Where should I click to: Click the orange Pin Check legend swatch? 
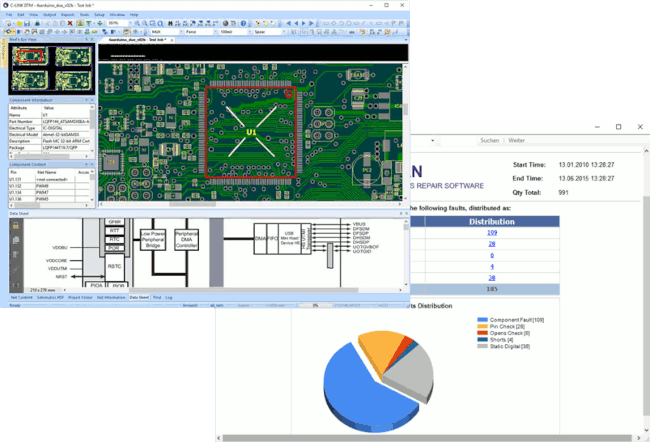point(482,327)
